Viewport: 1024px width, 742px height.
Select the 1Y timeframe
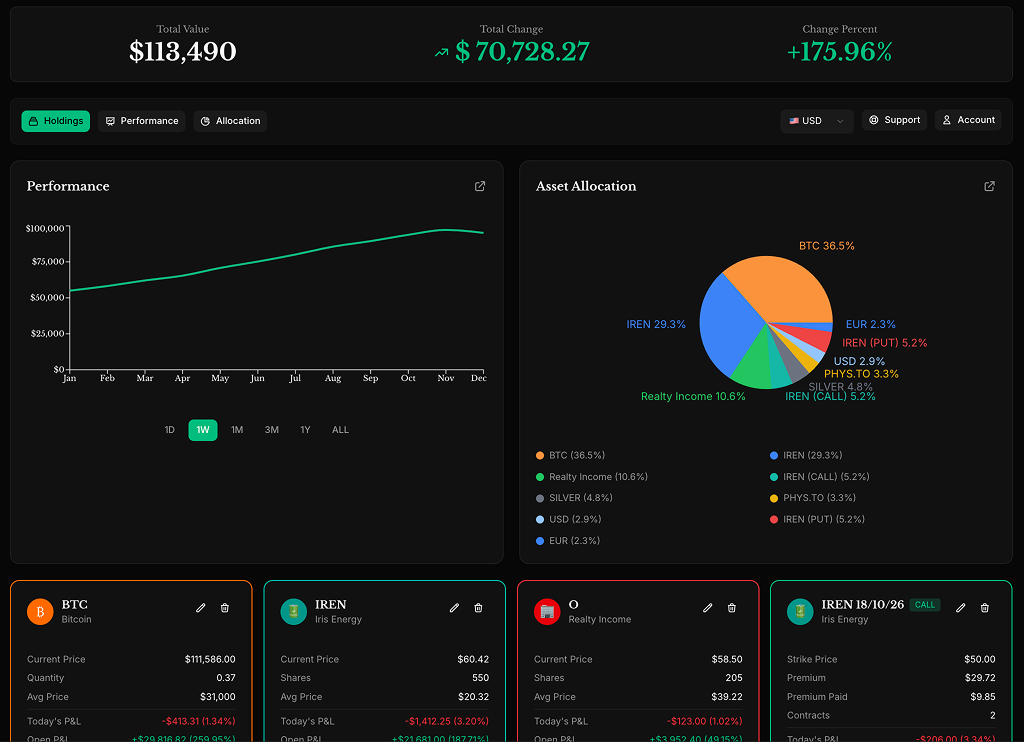[x=305, y=429]
